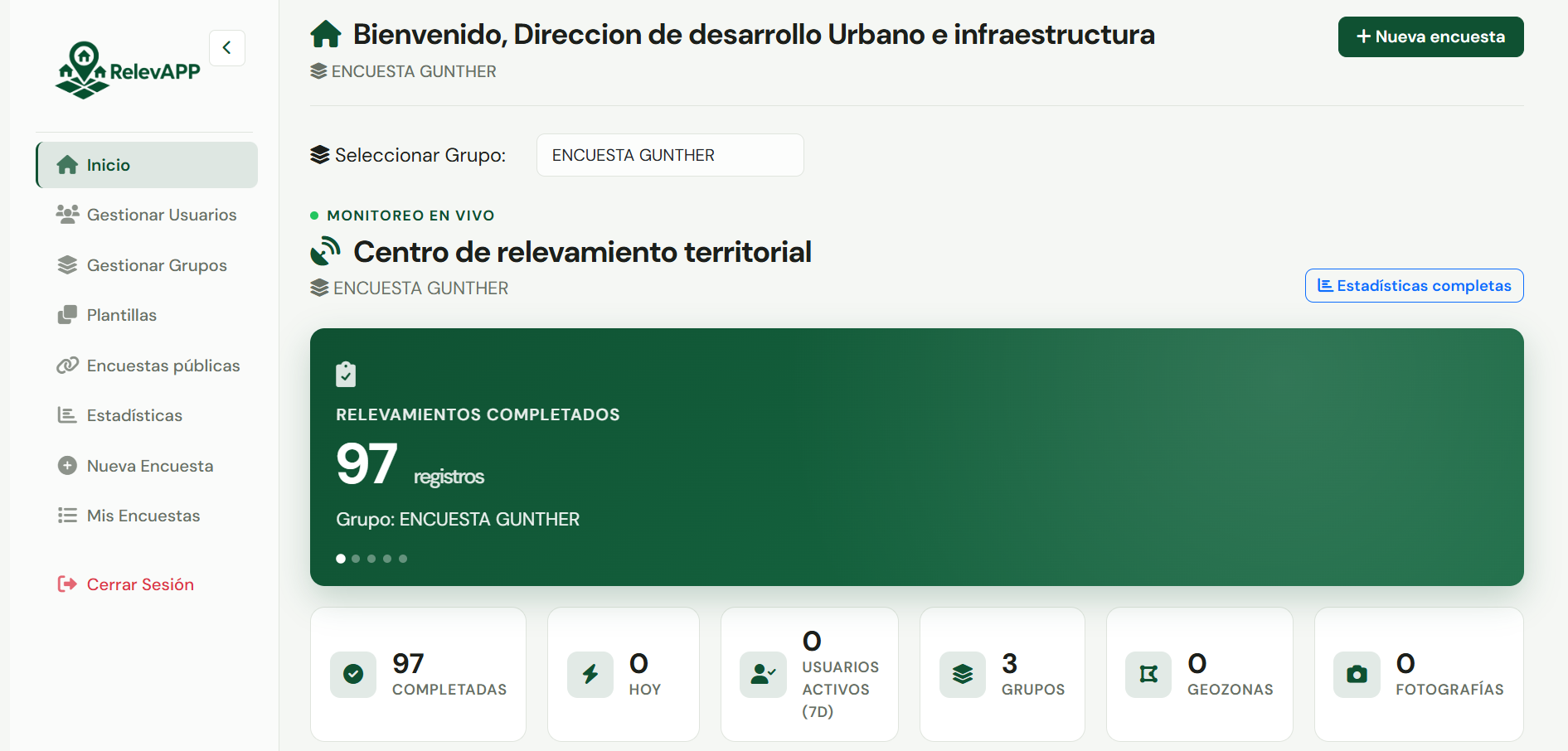Click the lightning bolt icon on Hoy card
The image size is (1568, 751).
pos(590,675)
